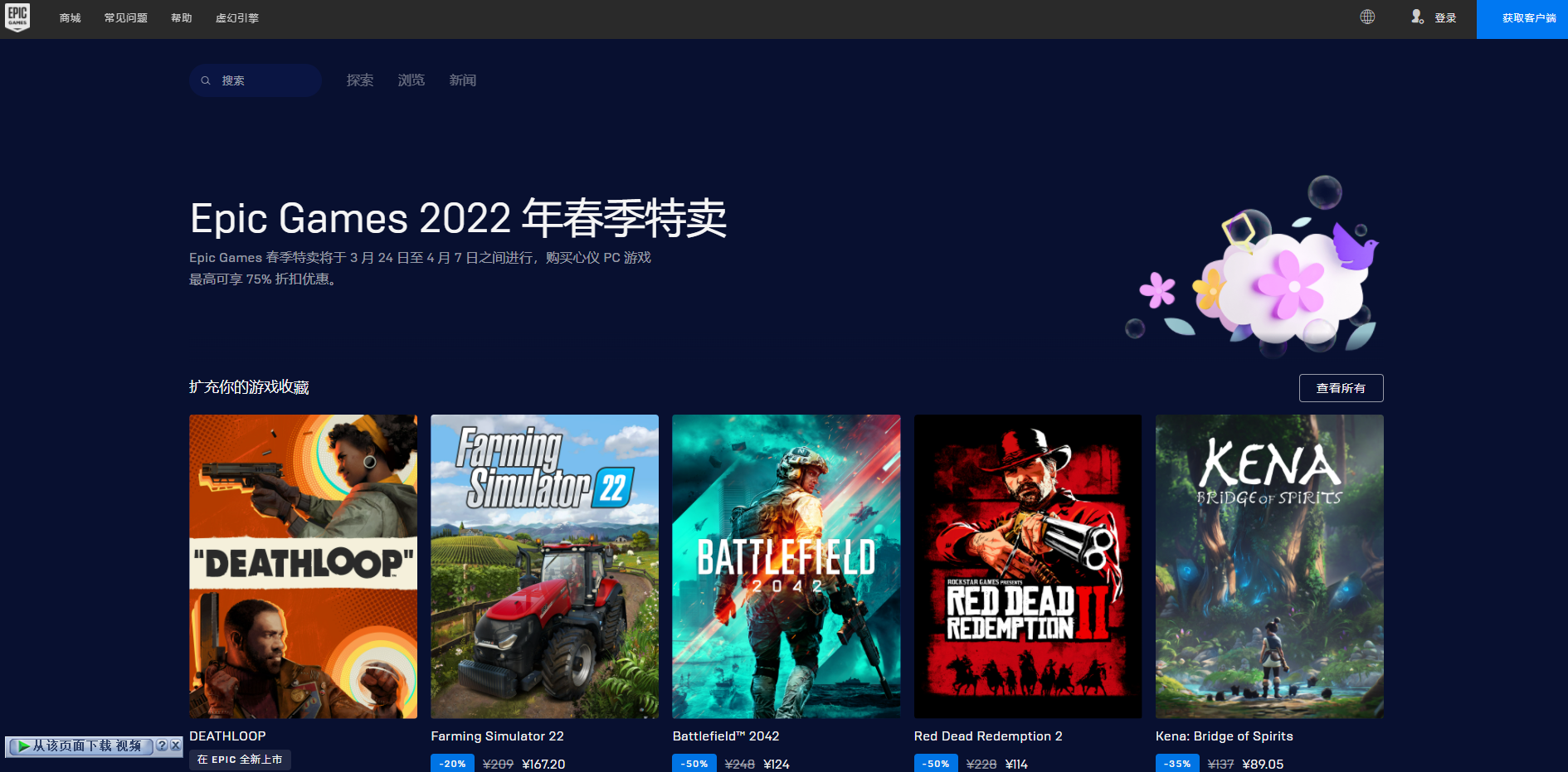Click the Battlefield™ 2042 title text
The image size is (1568, 772).
click(726, 736)
